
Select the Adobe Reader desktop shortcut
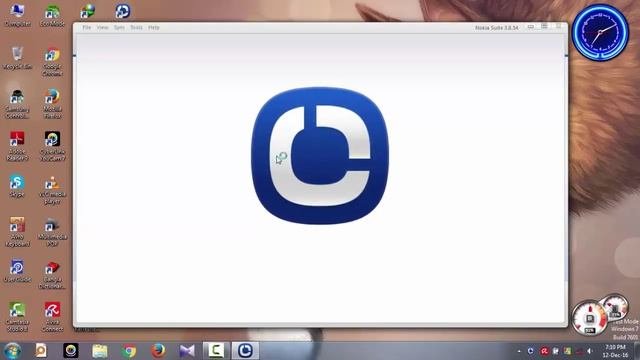click(17, 146)
